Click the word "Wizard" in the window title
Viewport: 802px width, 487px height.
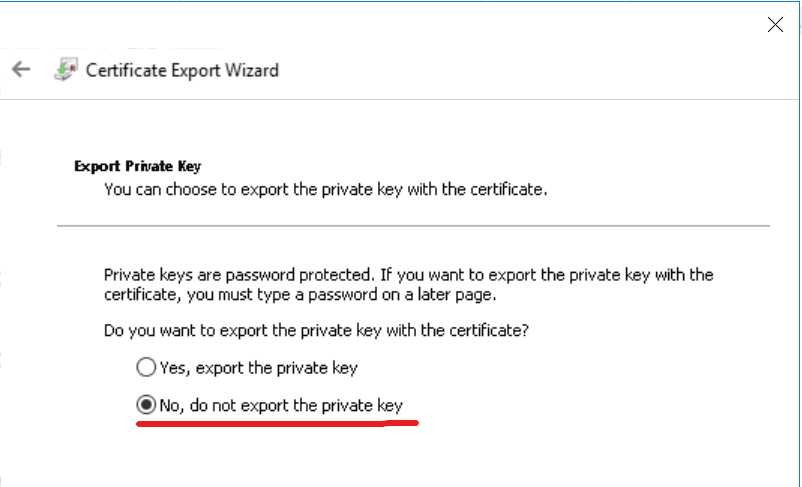click(x=251, y=70)
